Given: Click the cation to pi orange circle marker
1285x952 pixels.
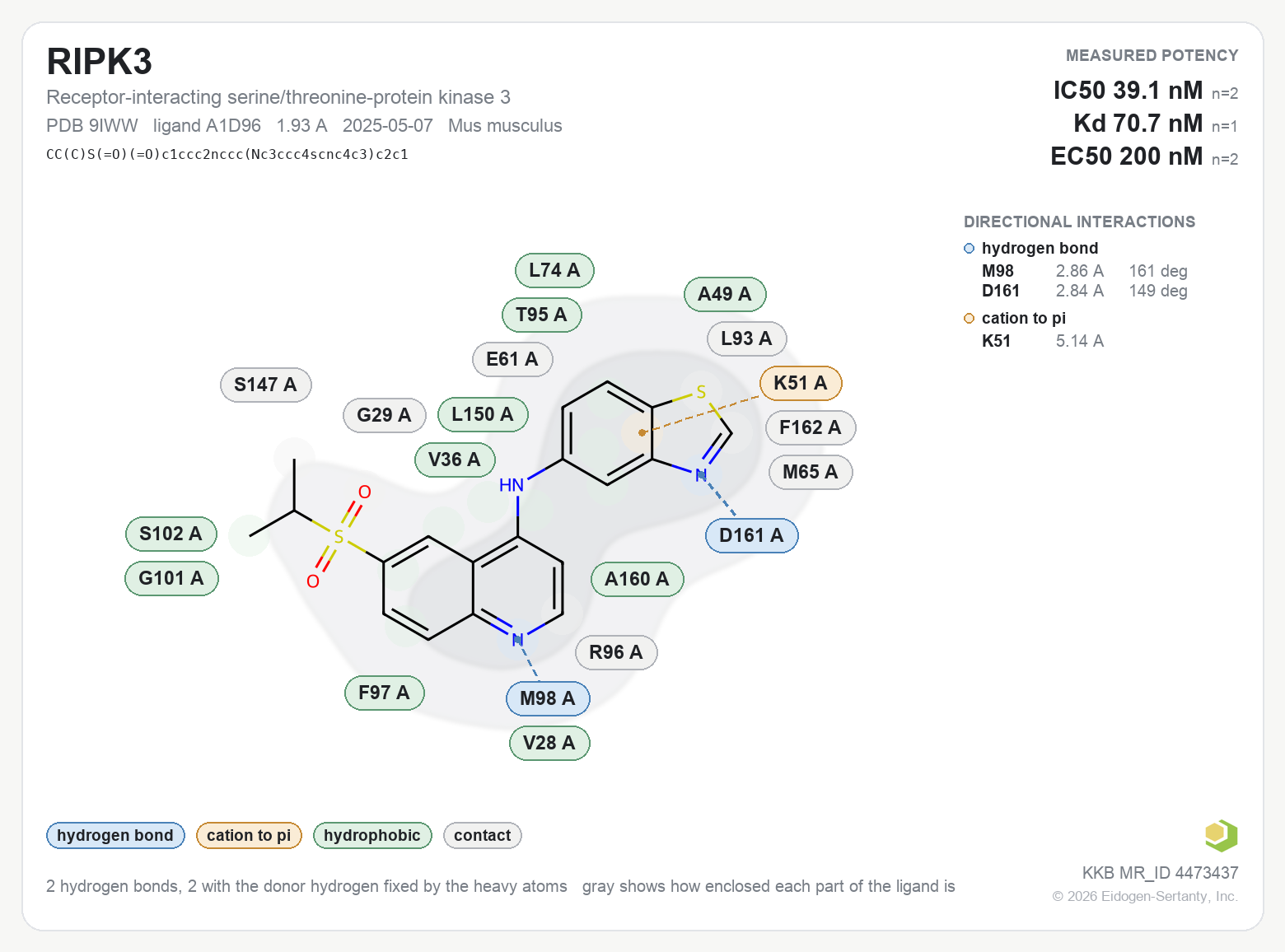Looking at the screenshot, I should tap(969, 319).
